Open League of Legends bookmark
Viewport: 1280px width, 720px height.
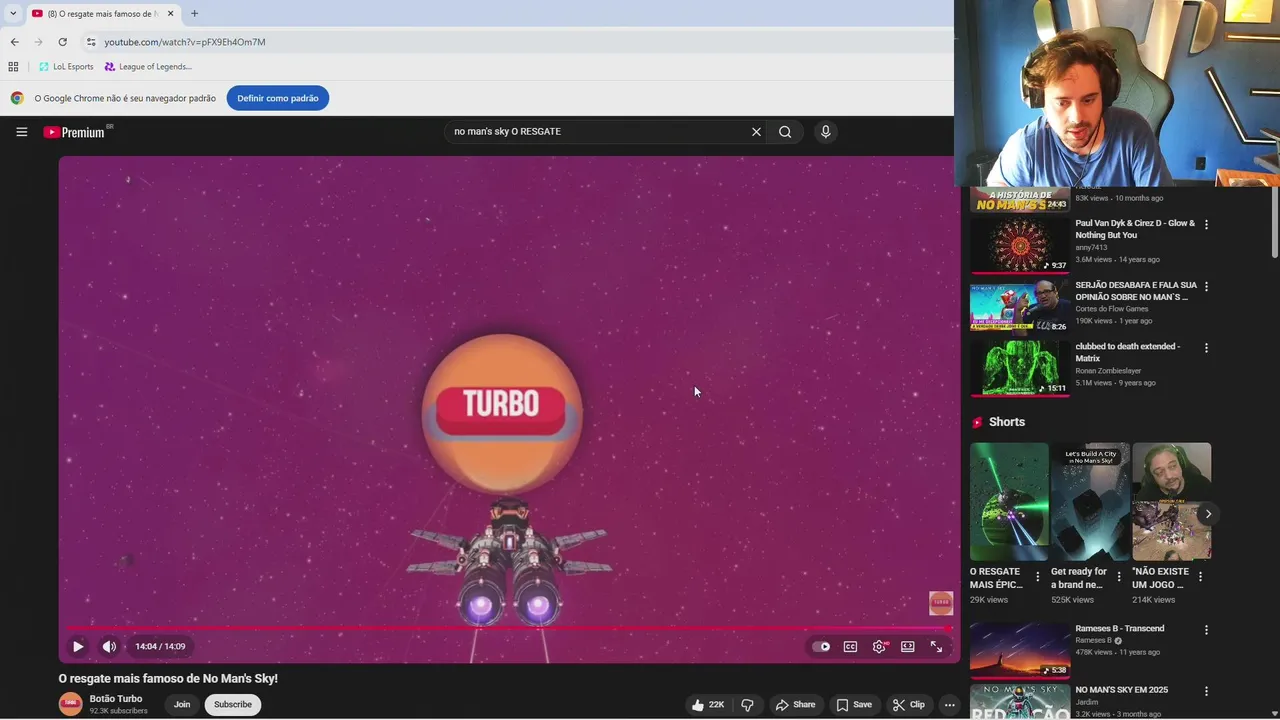pos(148,67)
